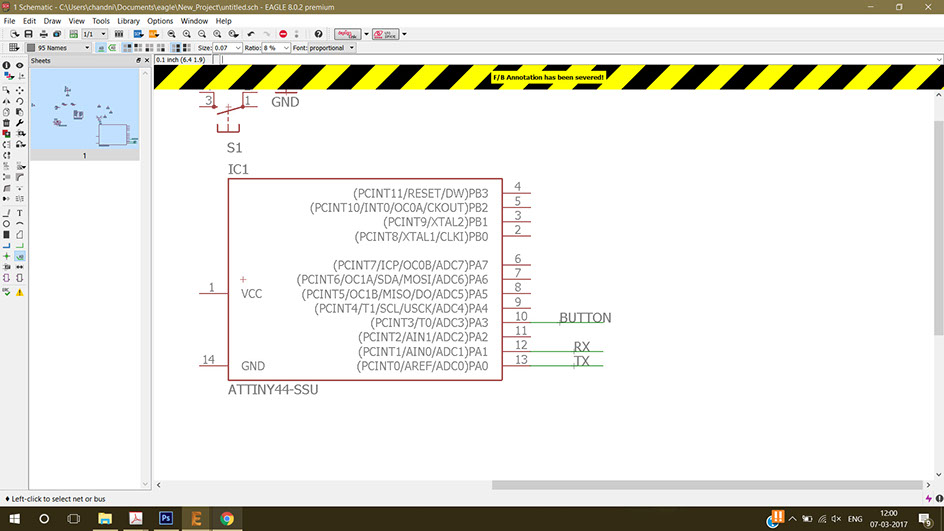
Task: Select the Circle tool
Action: pyautogui.click(x=7, y=224)
